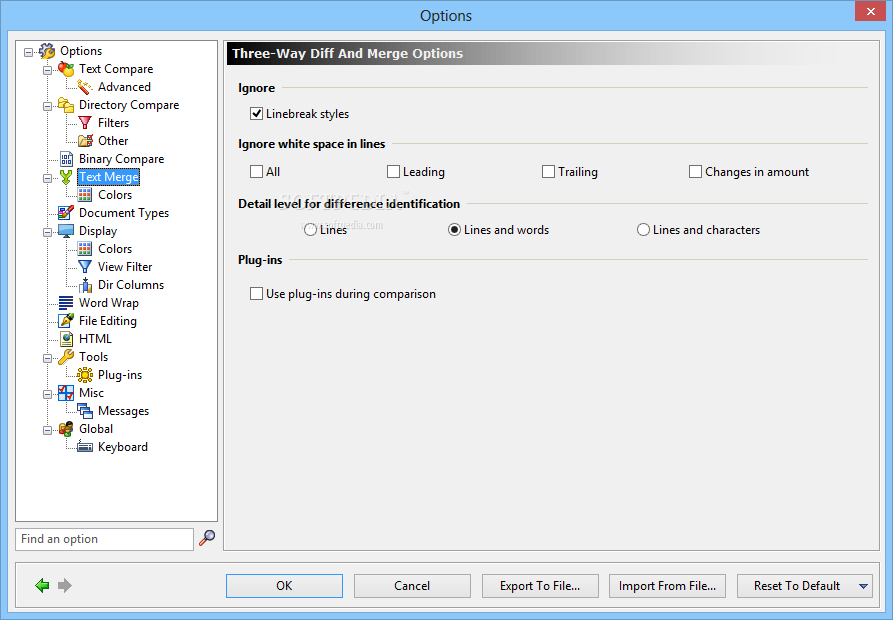Viewport: 893px width, 620px height.
Task: Click the Global people icon
Action: pos(66,429)
